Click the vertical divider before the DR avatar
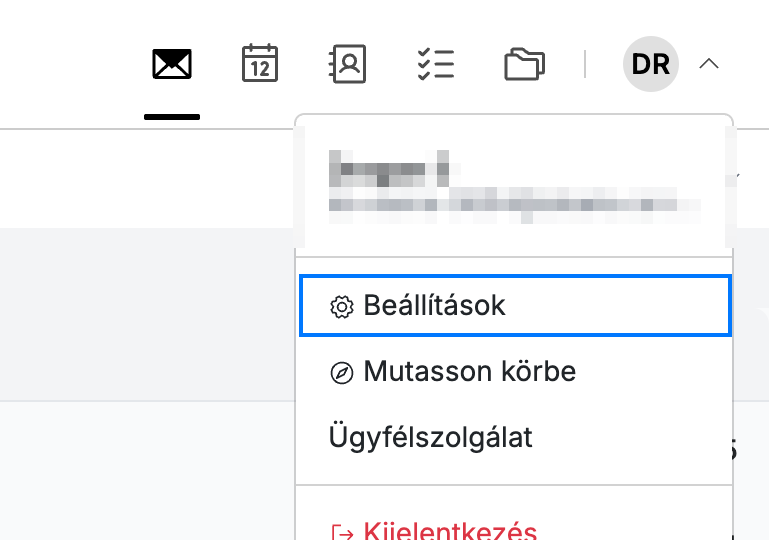The image size is (769, 540). tap(585, 64)
